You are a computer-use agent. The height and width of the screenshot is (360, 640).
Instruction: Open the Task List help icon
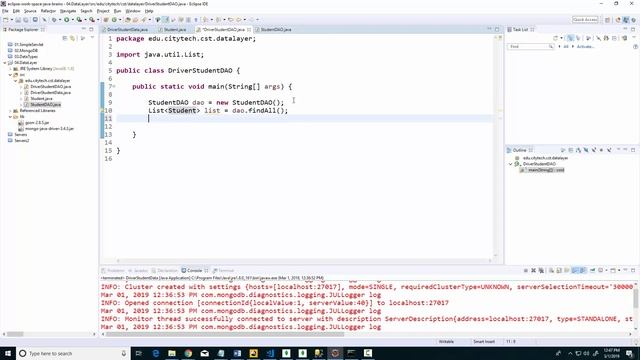pos(636,47)
